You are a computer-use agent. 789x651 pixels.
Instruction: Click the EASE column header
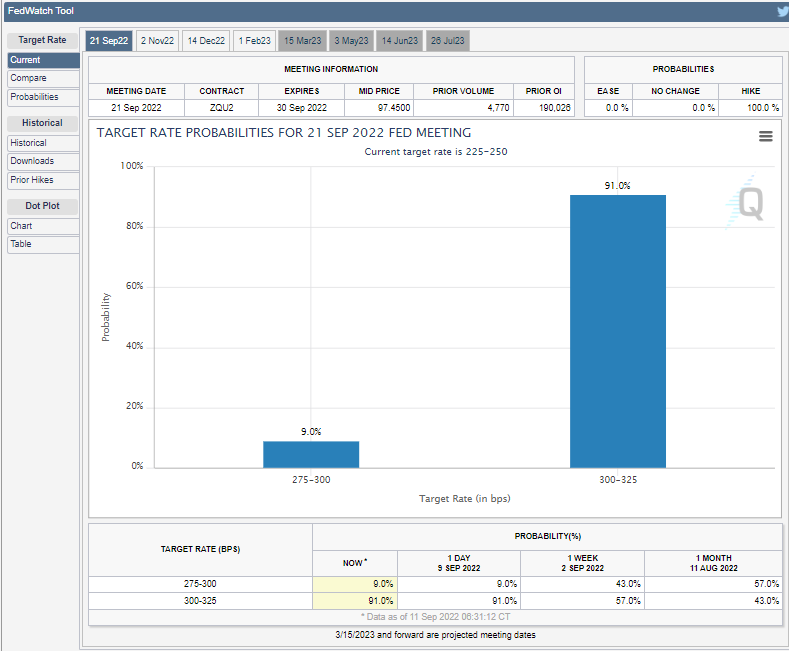(x=608, y=91)
